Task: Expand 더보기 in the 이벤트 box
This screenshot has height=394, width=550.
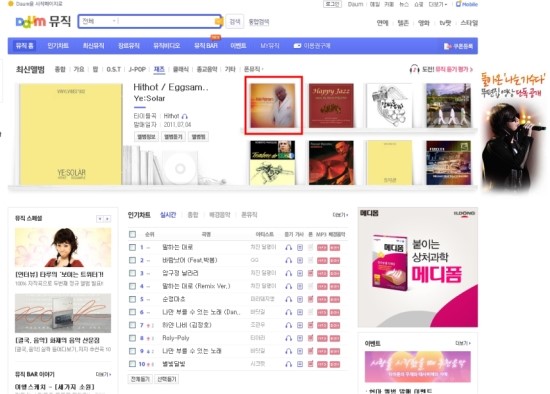Action: click(x=463, y=343)
